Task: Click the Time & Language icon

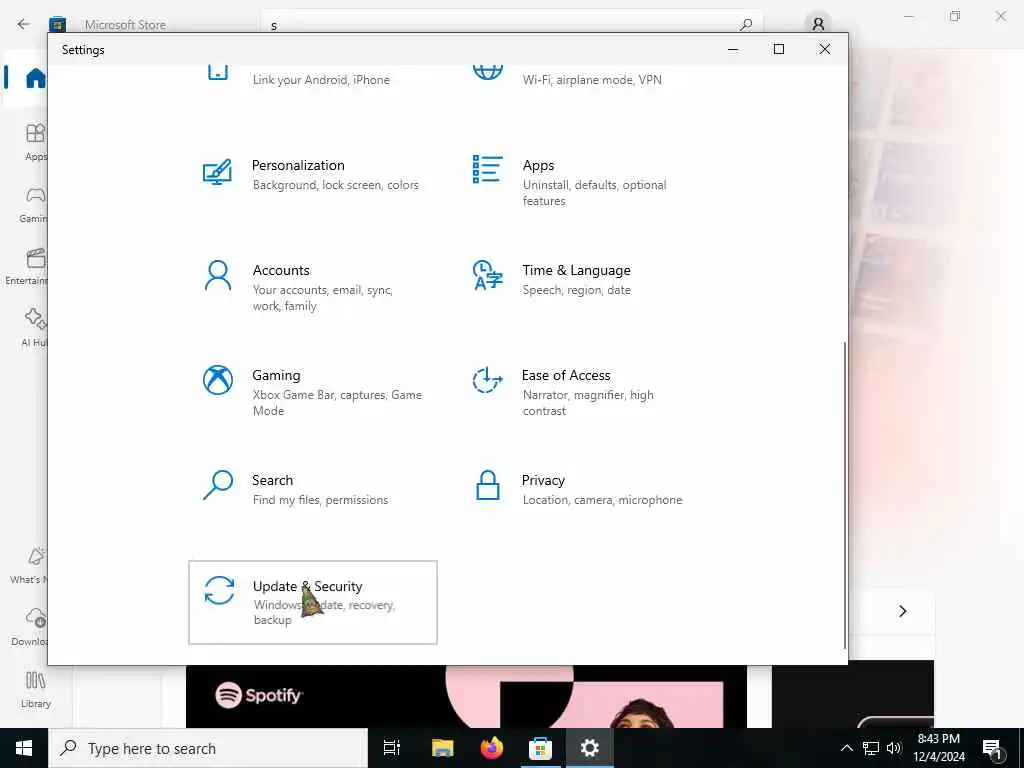Action: (487, 275)
